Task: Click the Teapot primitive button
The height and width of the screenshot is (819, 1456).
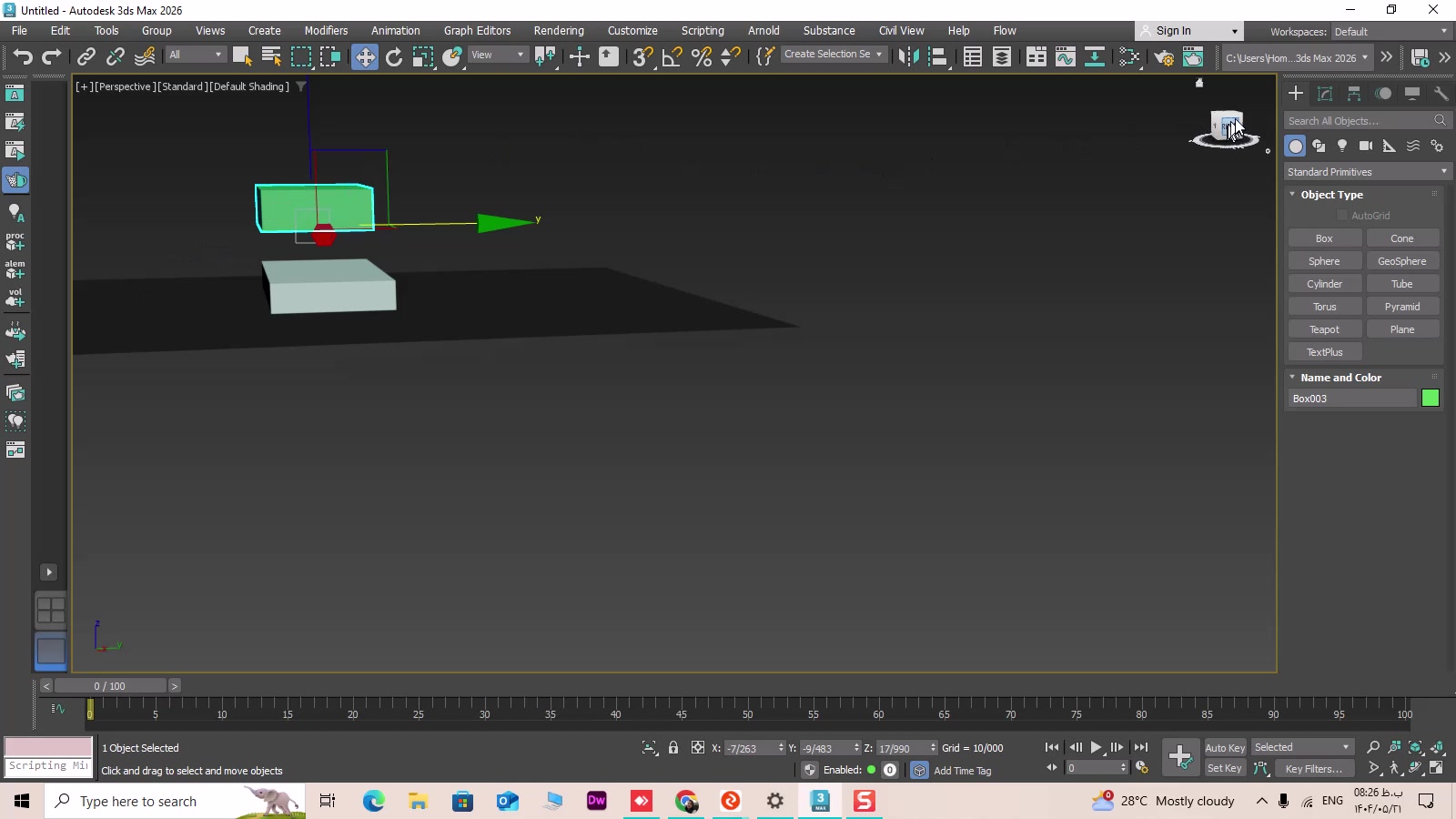Action: (1324, 329)
